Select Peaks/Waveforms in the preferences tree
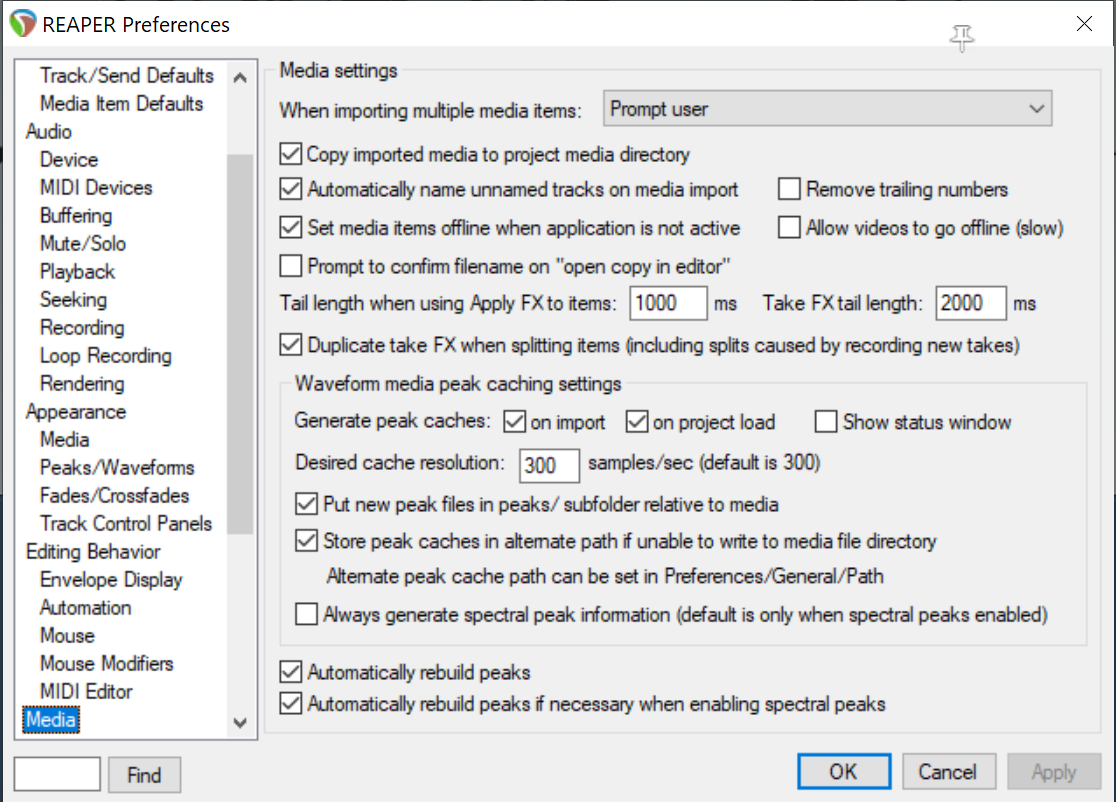 117,468
